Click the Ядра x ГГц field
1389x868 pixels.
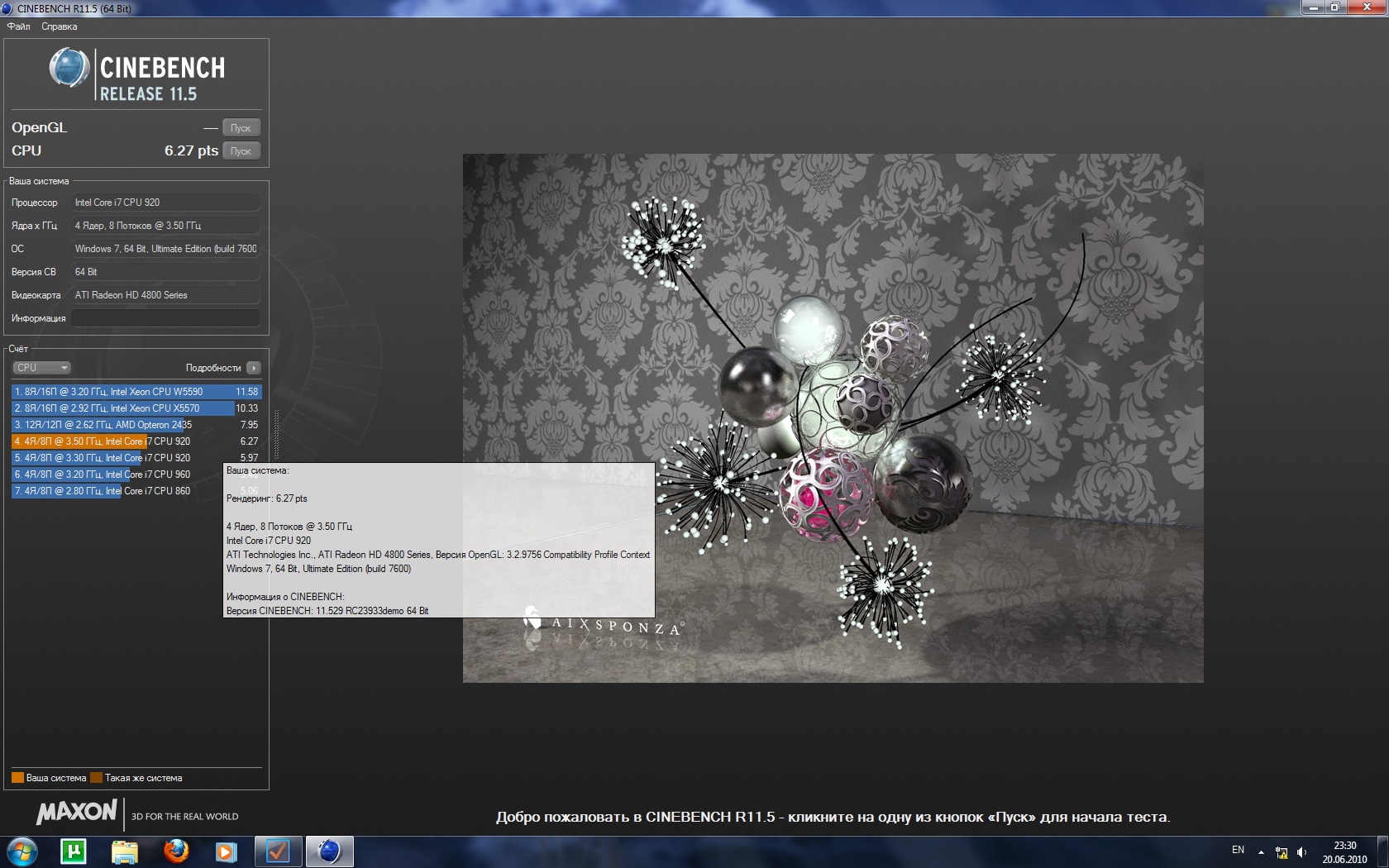[165, 226]
